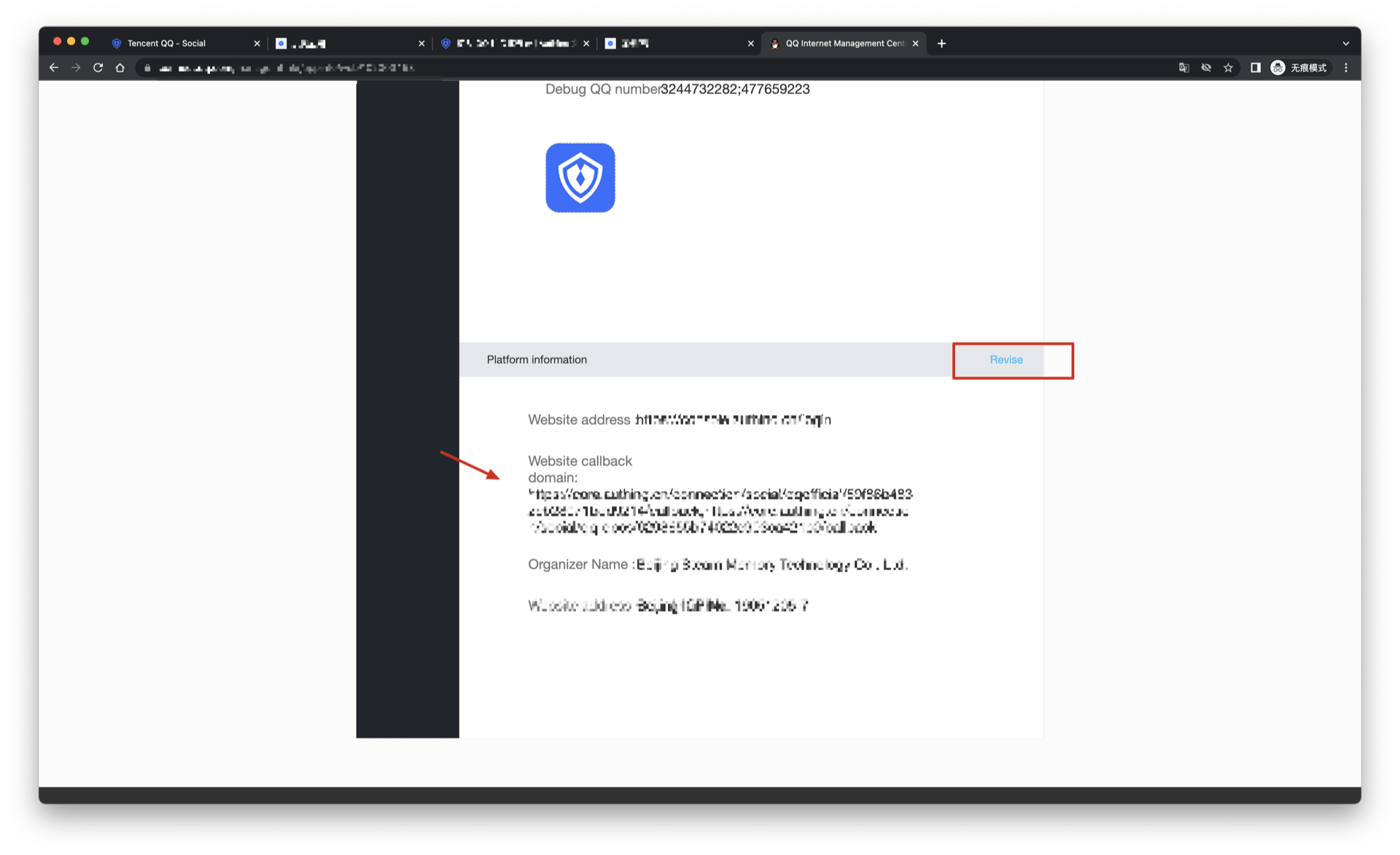
Task: Reload the current page
Action: point(98,68)
